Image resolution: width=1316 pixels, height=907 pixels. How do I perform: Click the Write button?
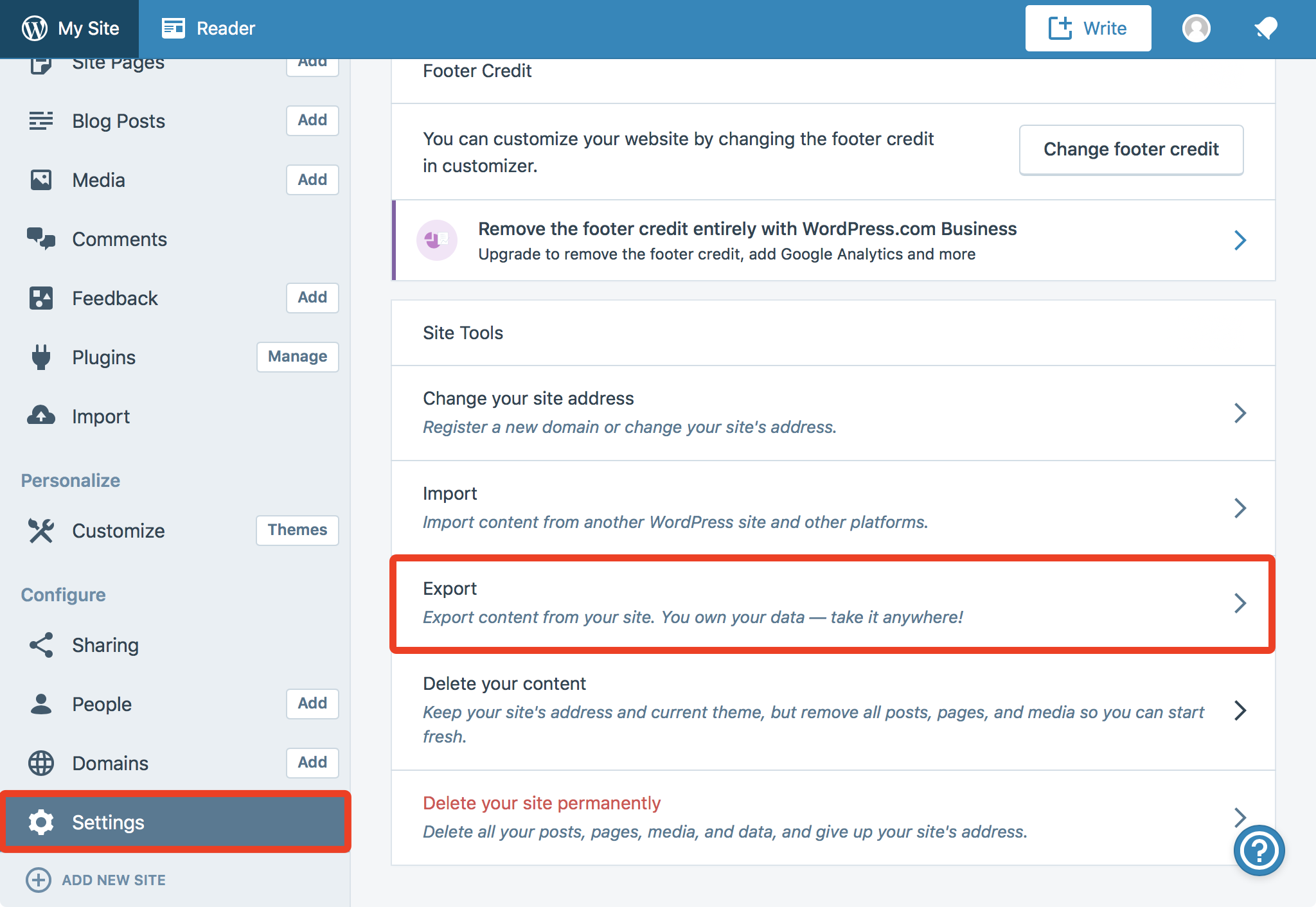(x=1090, y=28)
